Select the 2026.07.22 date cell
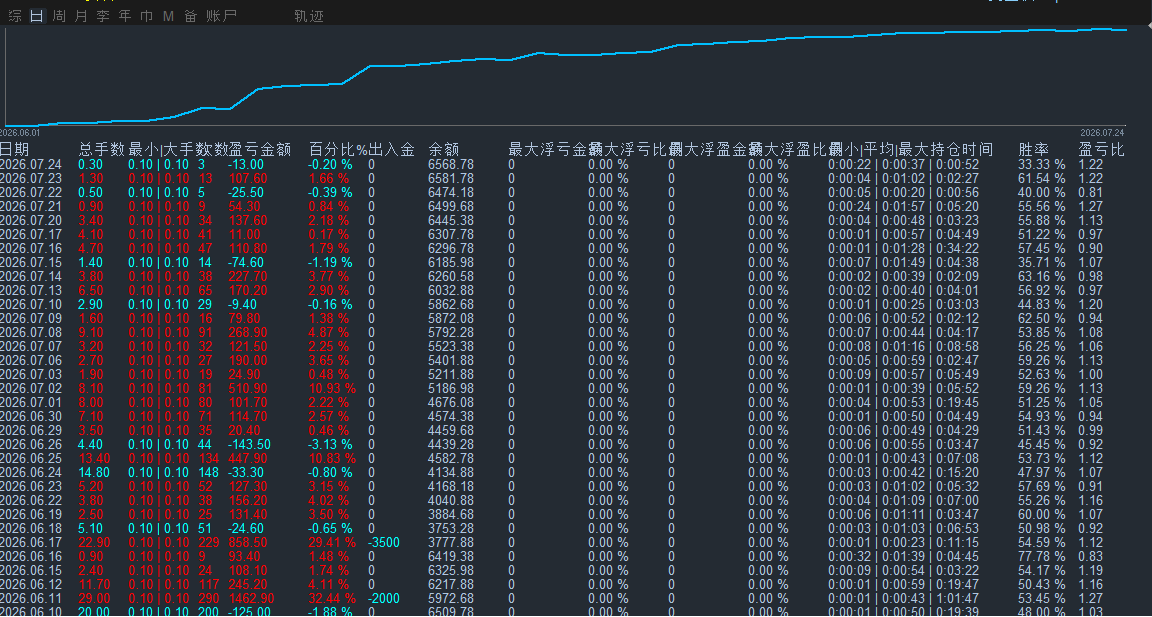Image resolution: width=1152 pixels, height=617 pixels. click(x=31, y=192)
